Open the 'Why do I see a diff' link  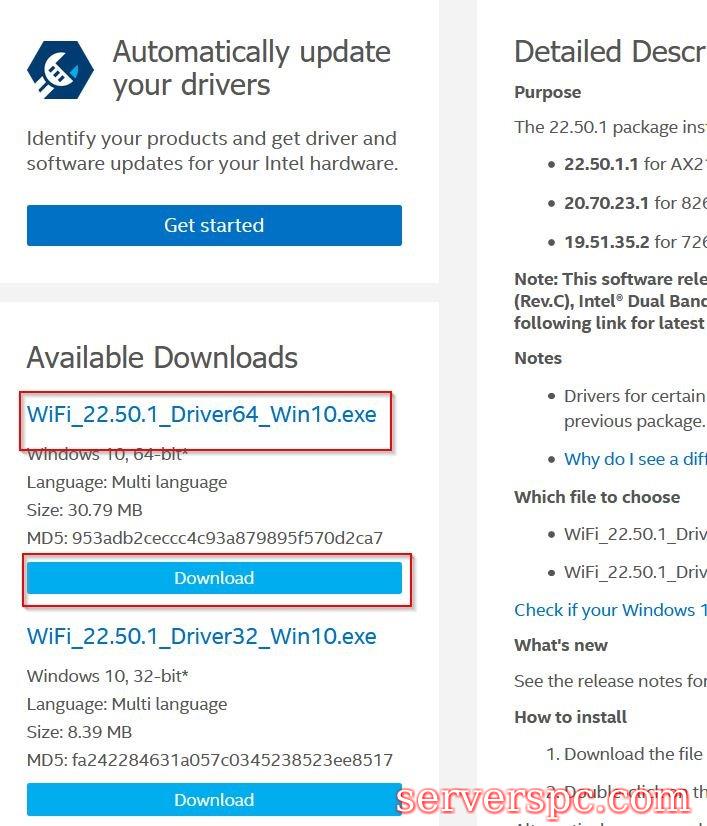[x=634, y=459]
